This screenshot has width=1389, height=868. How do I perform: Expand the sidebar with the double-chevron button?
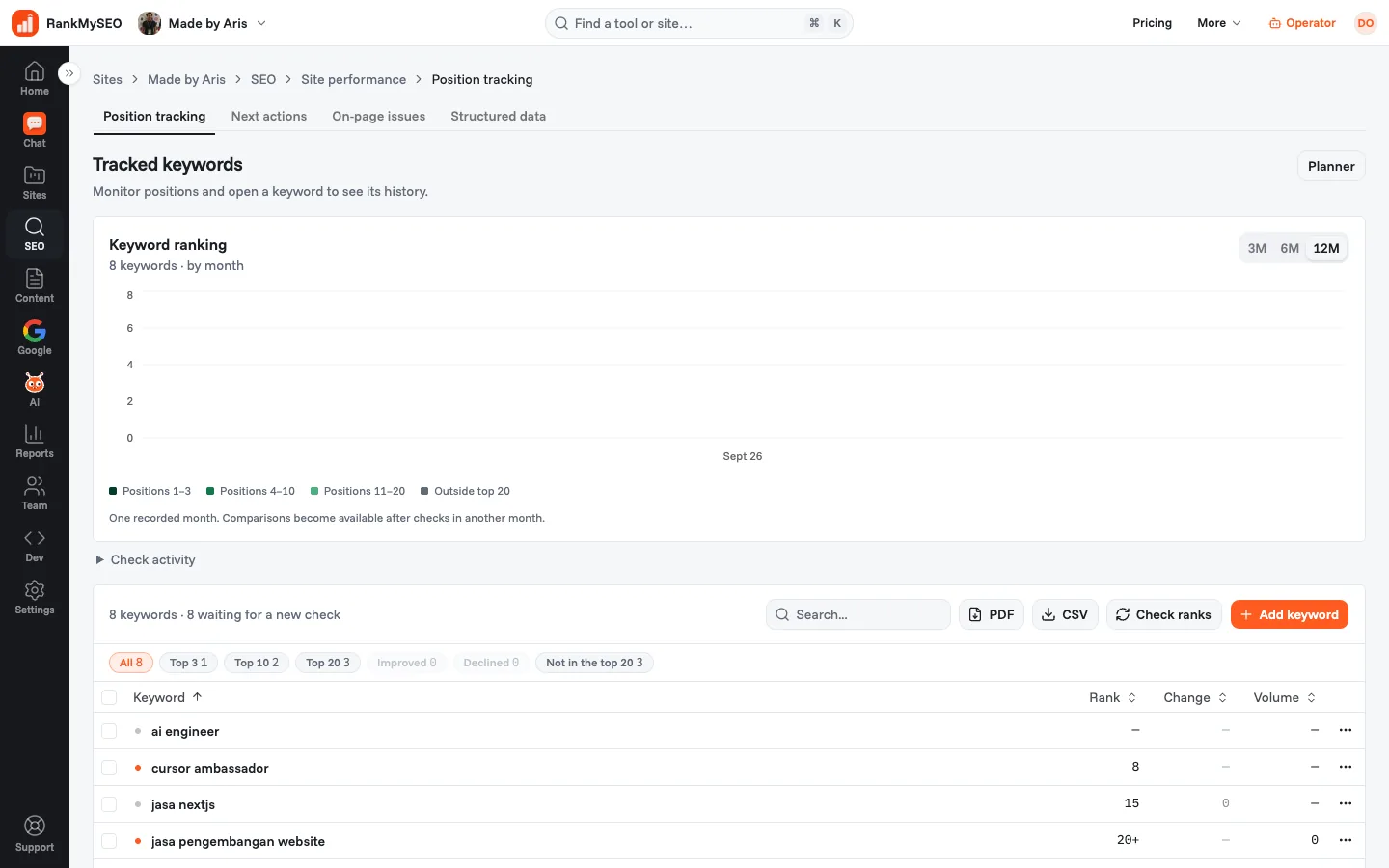(68, 73)
